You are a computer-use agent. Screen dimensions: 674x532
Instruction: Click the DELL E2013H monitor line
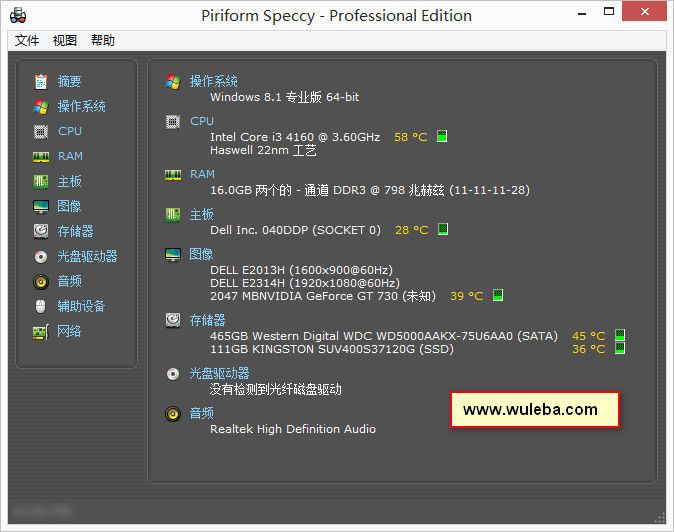(x=301, y=270)
